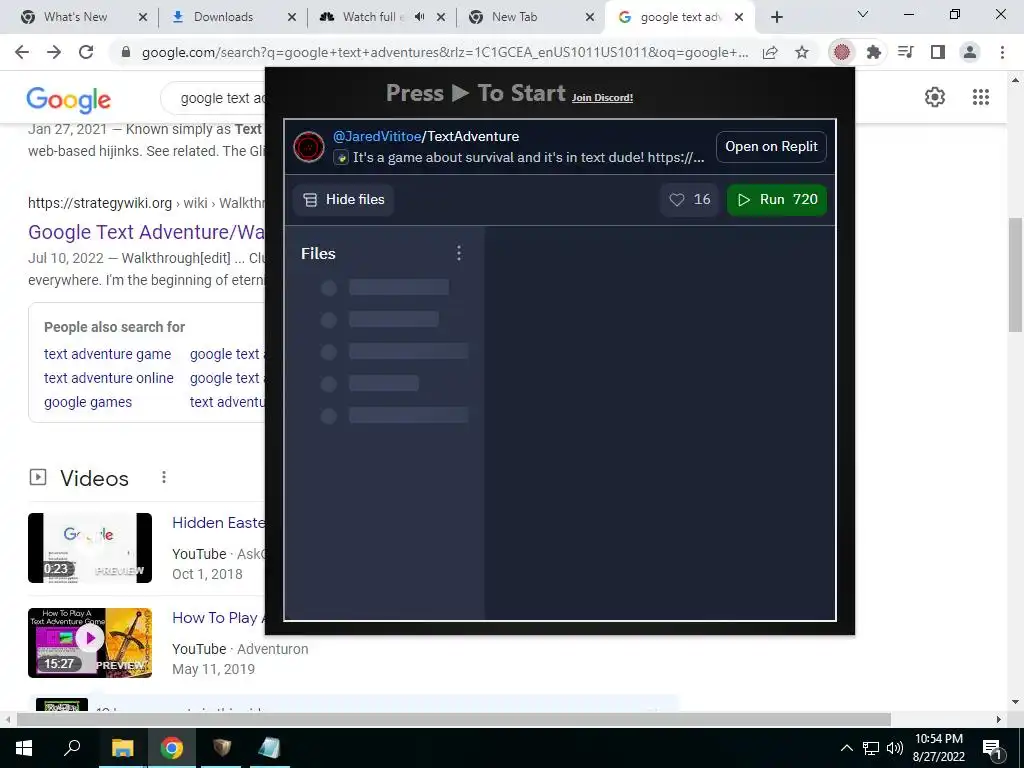
Task: Open the taskbar clock and date
Action: (x=938, y=748)
